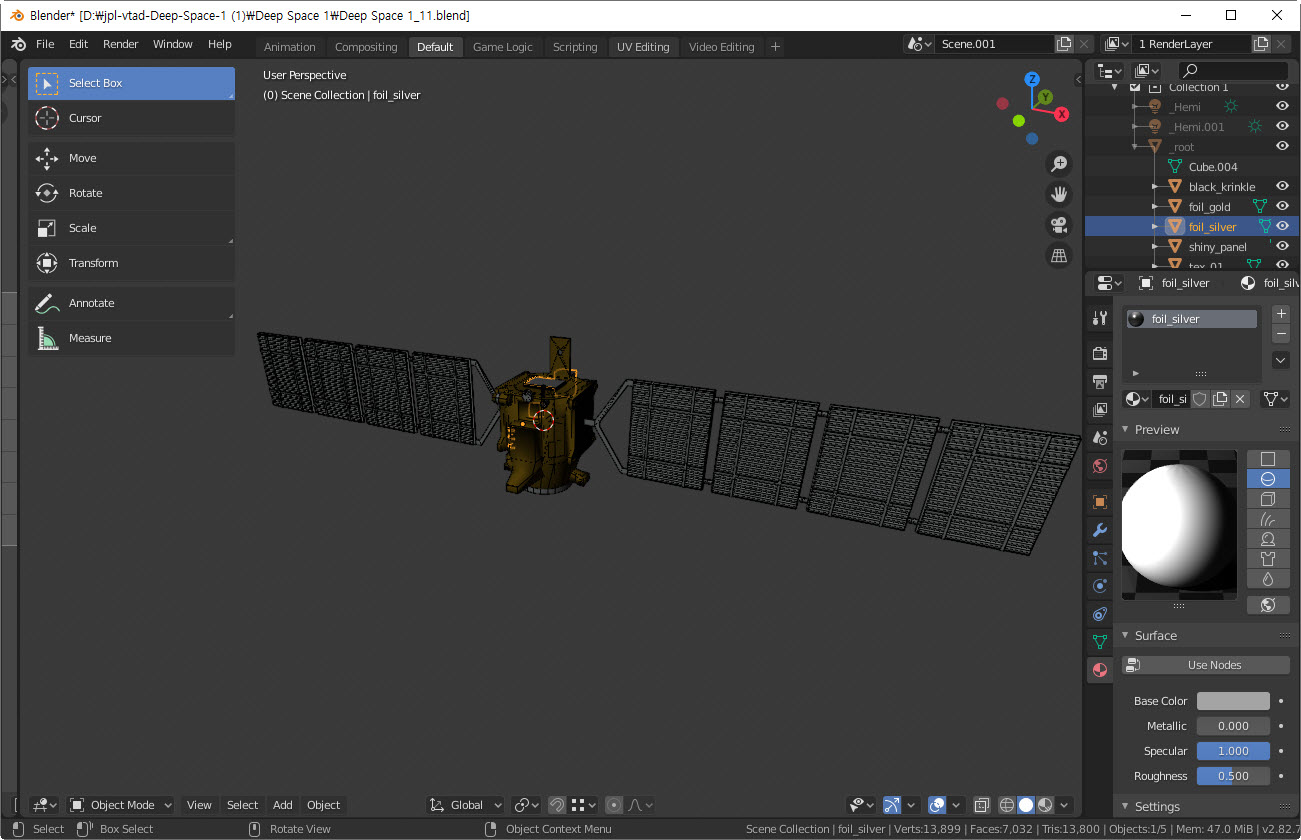Click the Base Color swatch
The height and width of the screenshot is (840, 1301).
[x=1233, y=701]
